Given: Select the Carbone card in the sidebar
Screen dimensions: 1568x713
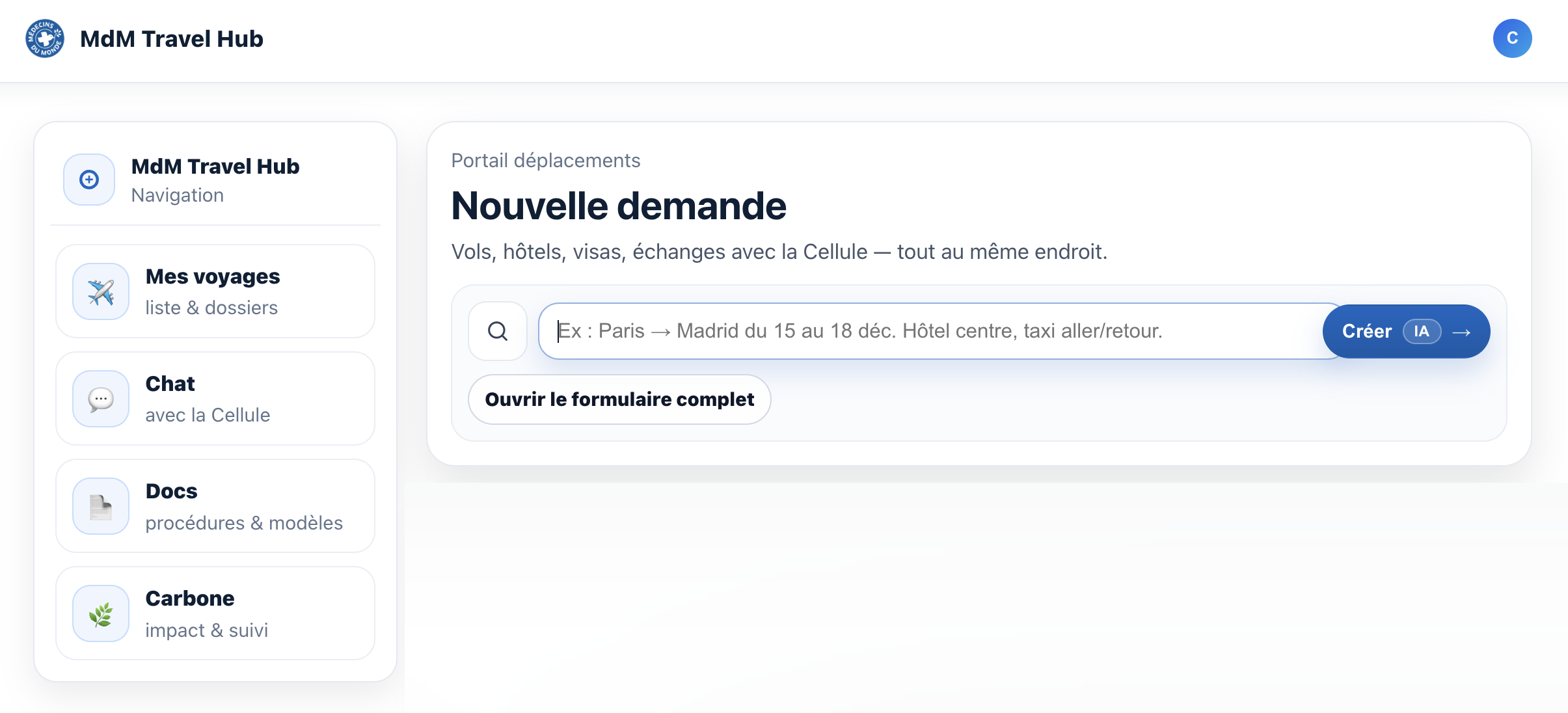Looking at the screenshot, I should tap(216, 613).
